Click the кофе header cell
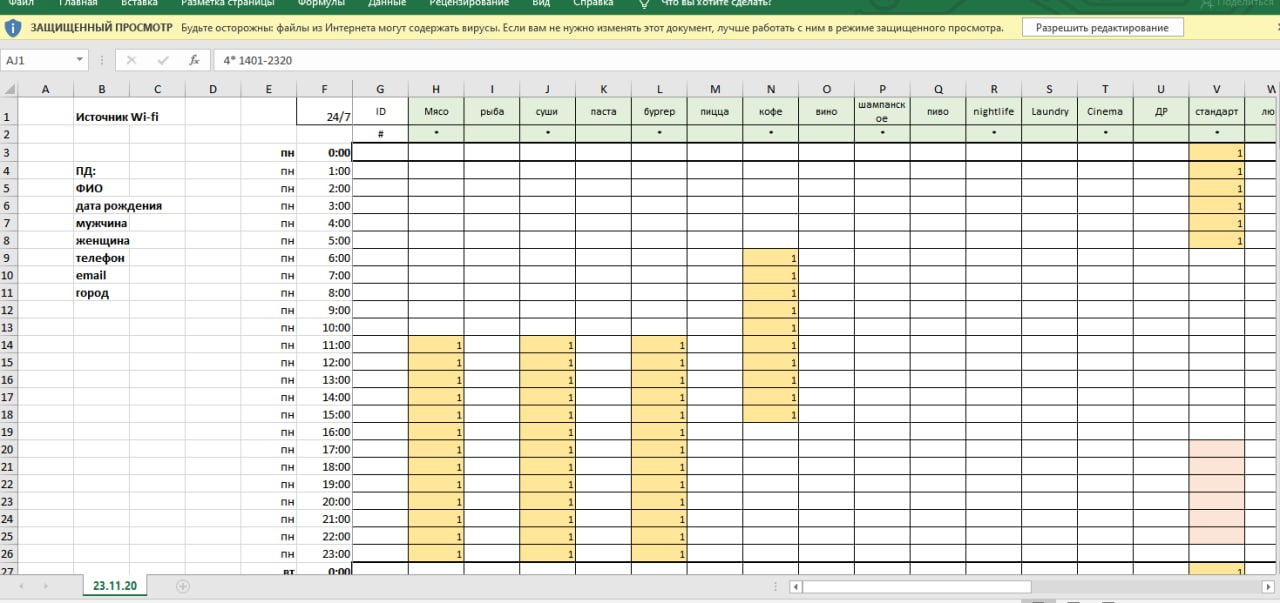This screenshot has height=603, width=1280. [770, 111]
